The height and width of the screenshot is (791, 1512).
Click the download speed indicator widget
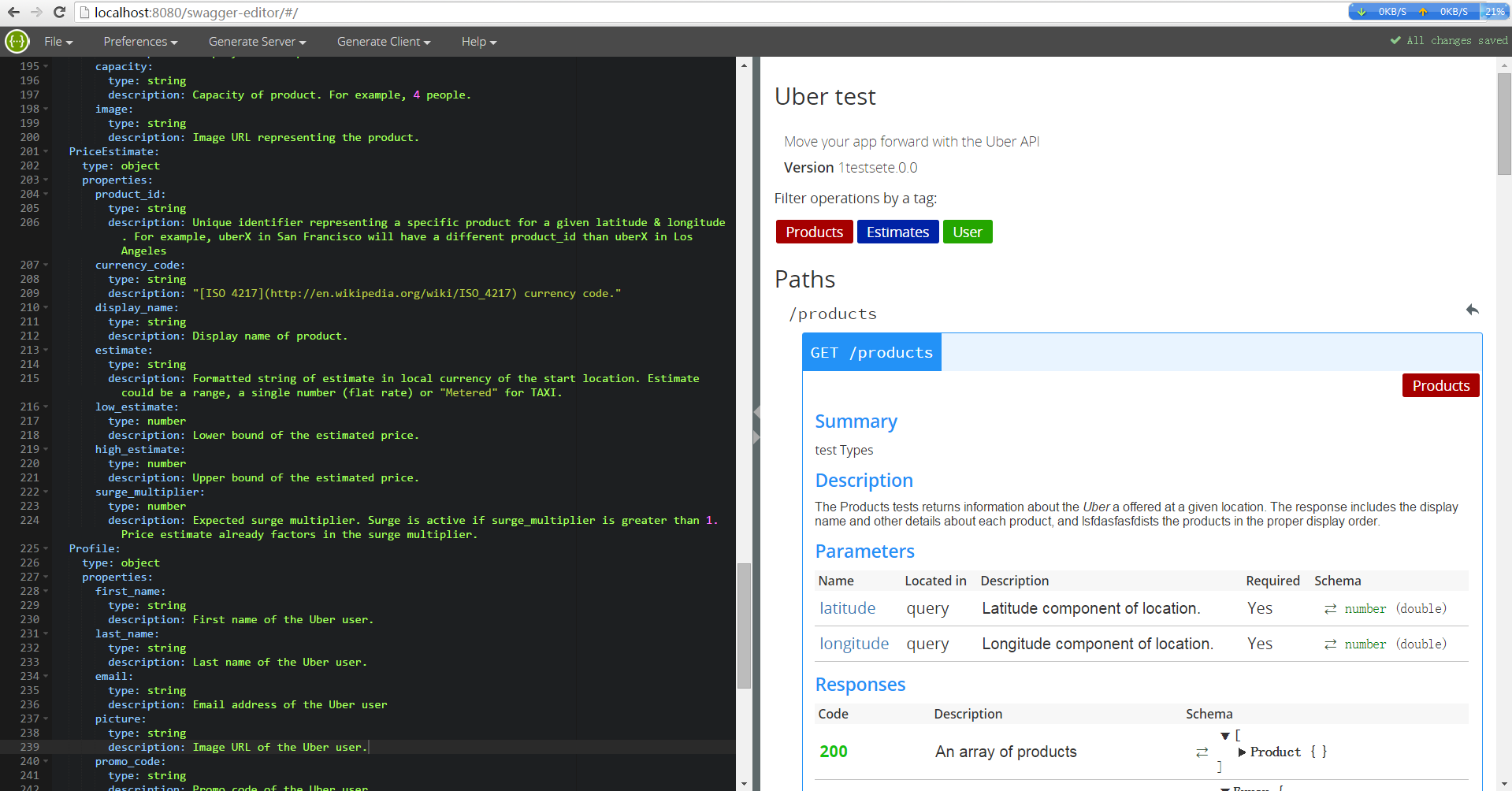pos(1384,11)
